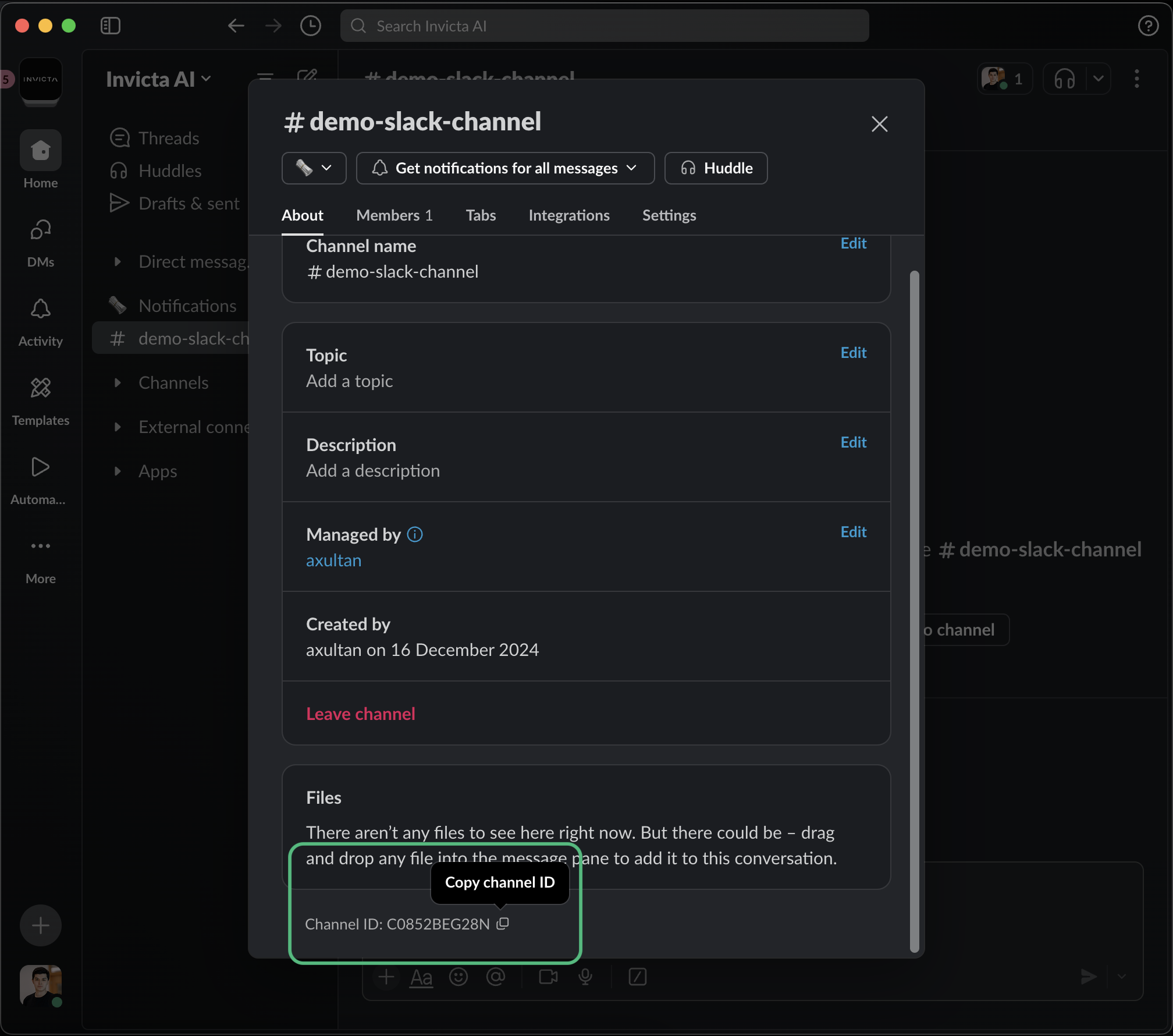Open the Integrations tab
Image resolution: width=1173 pixels, height=1036 pixels.
(568, 215)
